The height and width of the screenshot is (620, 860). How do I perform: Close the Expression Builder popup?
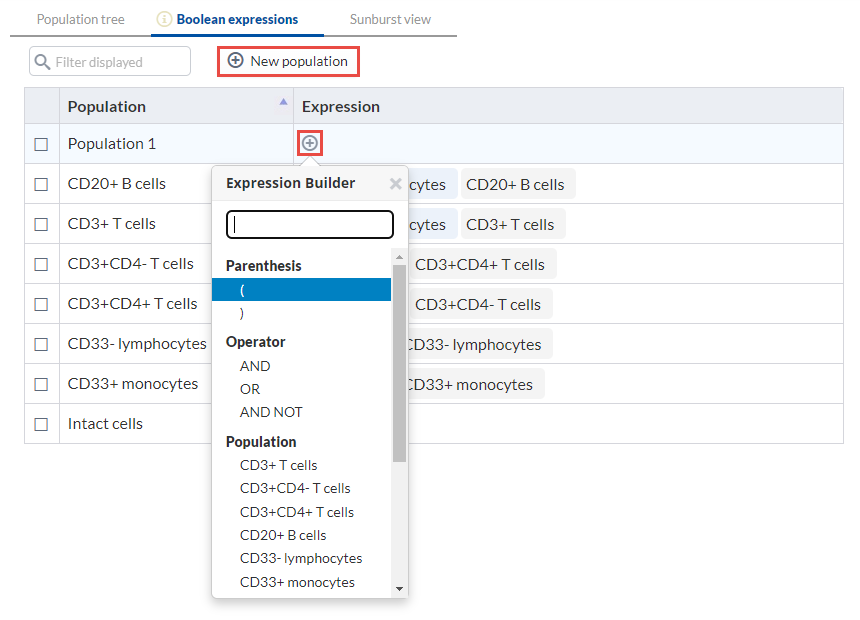[395, 184]
